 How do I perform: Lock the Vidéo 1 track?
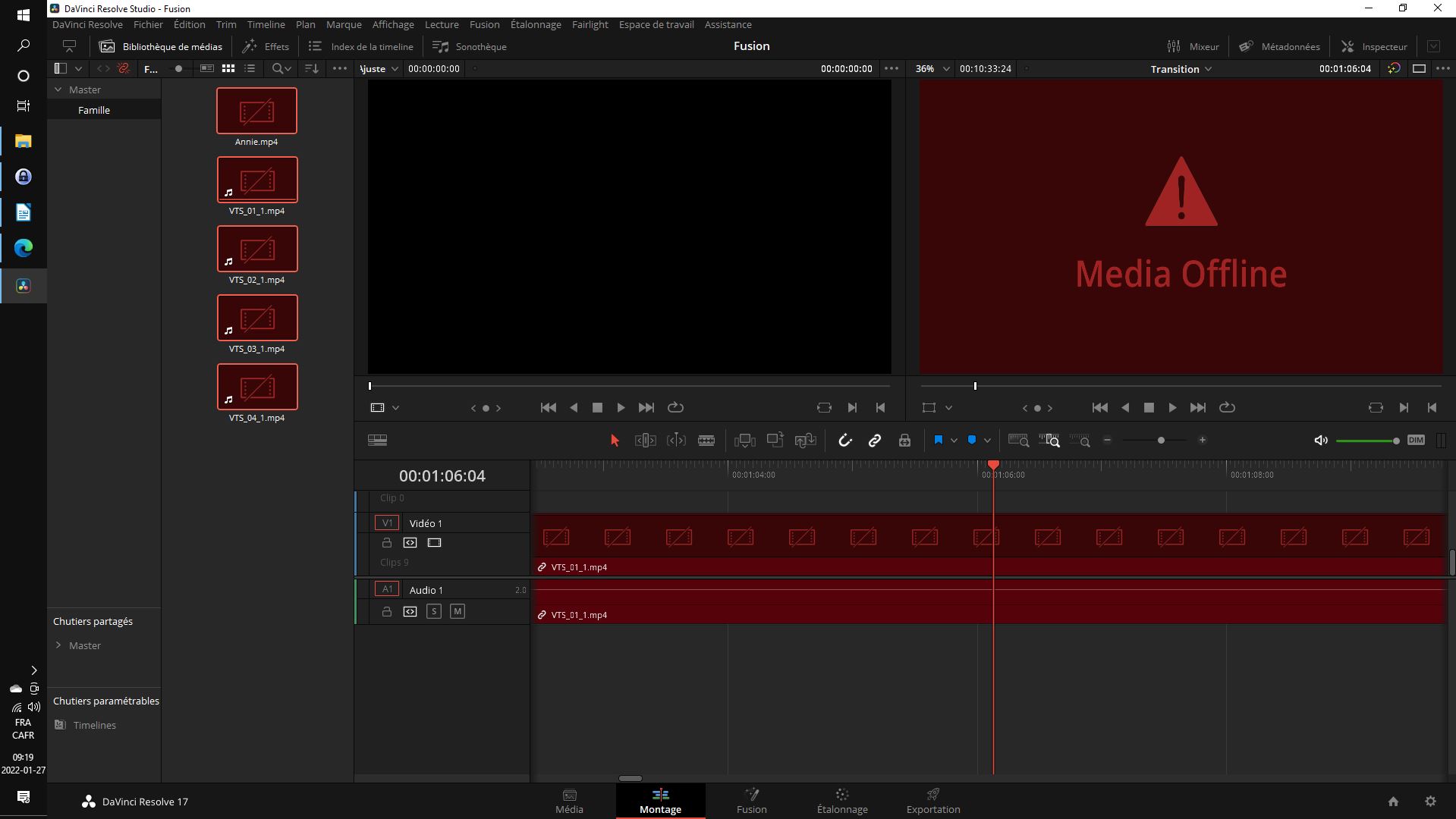point(387,543)
